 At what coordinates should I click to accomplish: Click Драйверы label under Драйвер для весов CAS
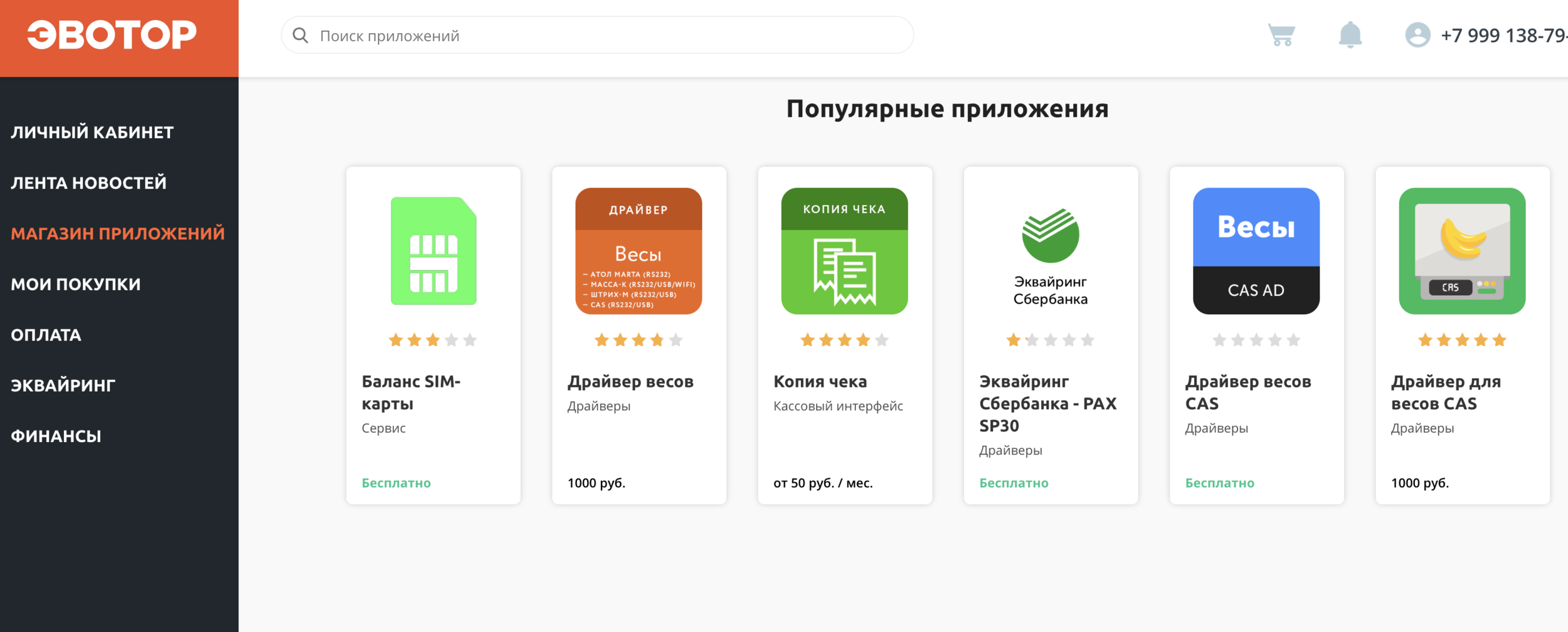1422,429
